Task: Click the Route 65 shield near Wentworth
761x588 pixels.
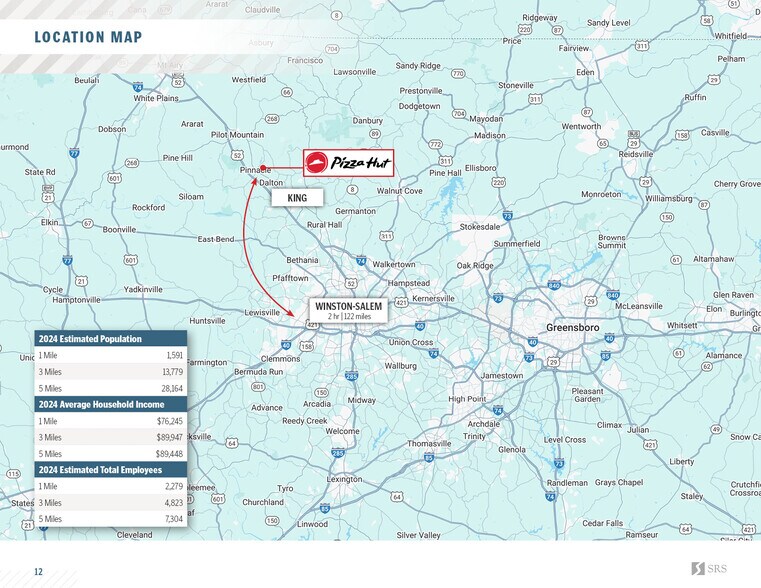Action: [x=604, y=144]
